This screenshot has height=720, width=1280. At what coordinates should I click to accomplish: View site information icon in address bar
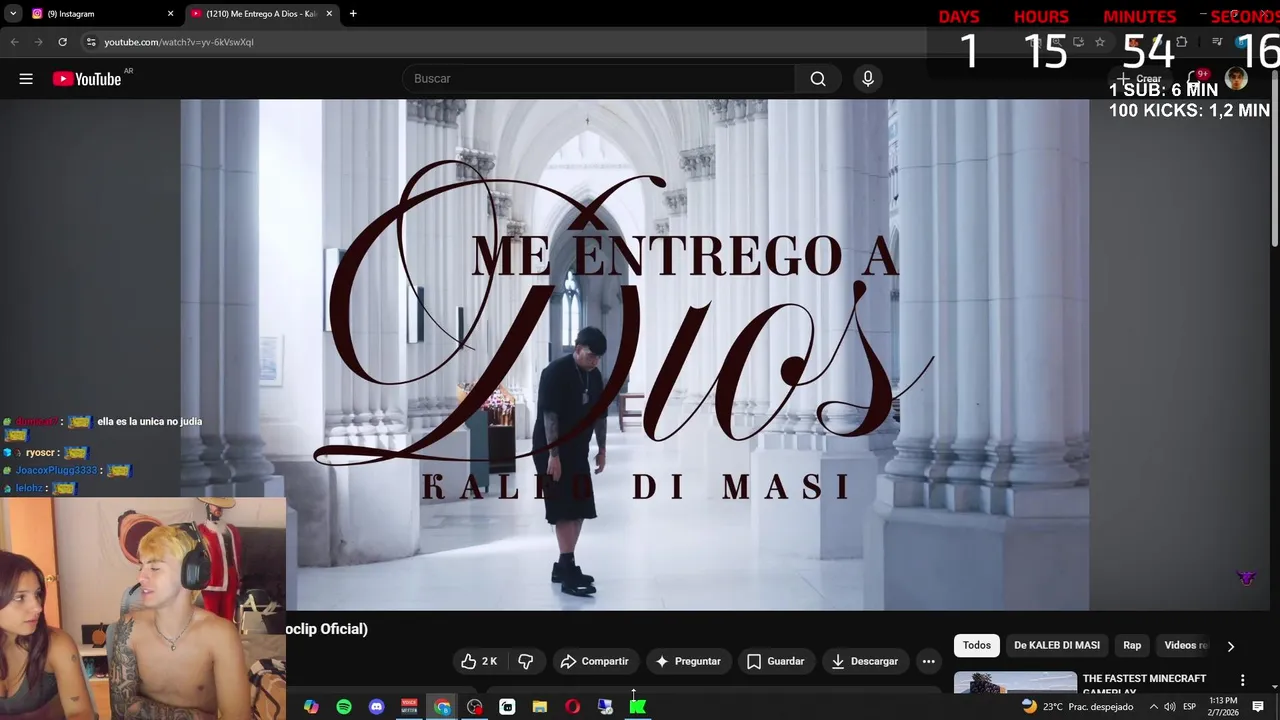click(x=91, y=42)
